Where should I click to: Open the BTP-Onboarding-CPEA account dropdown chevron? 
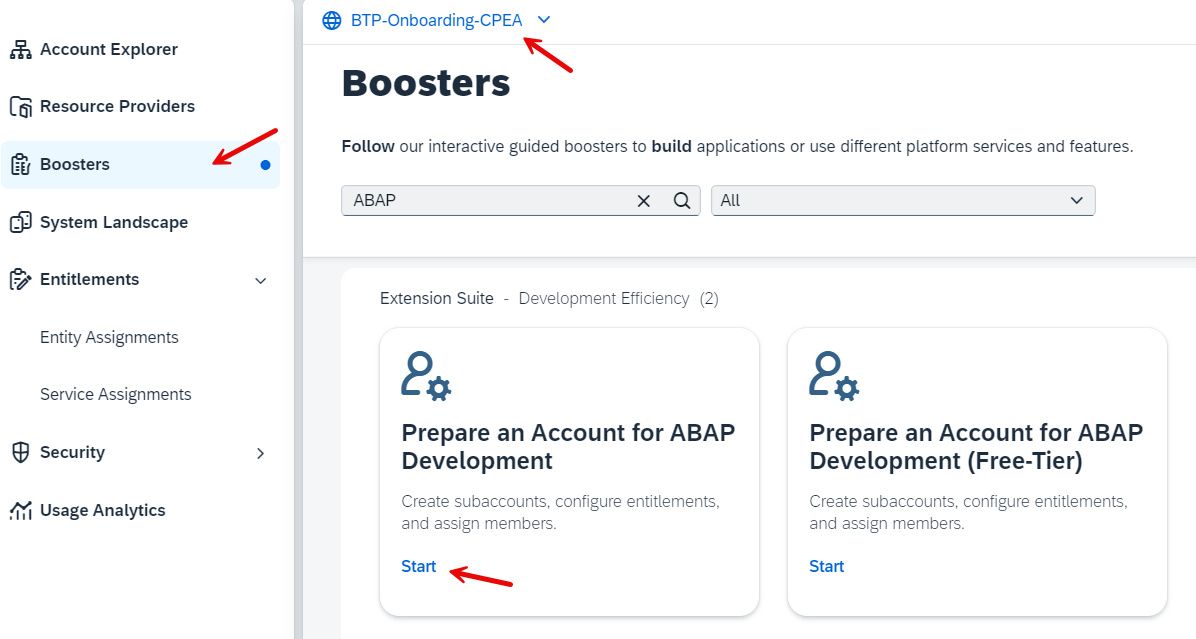(x=544, y=20)
